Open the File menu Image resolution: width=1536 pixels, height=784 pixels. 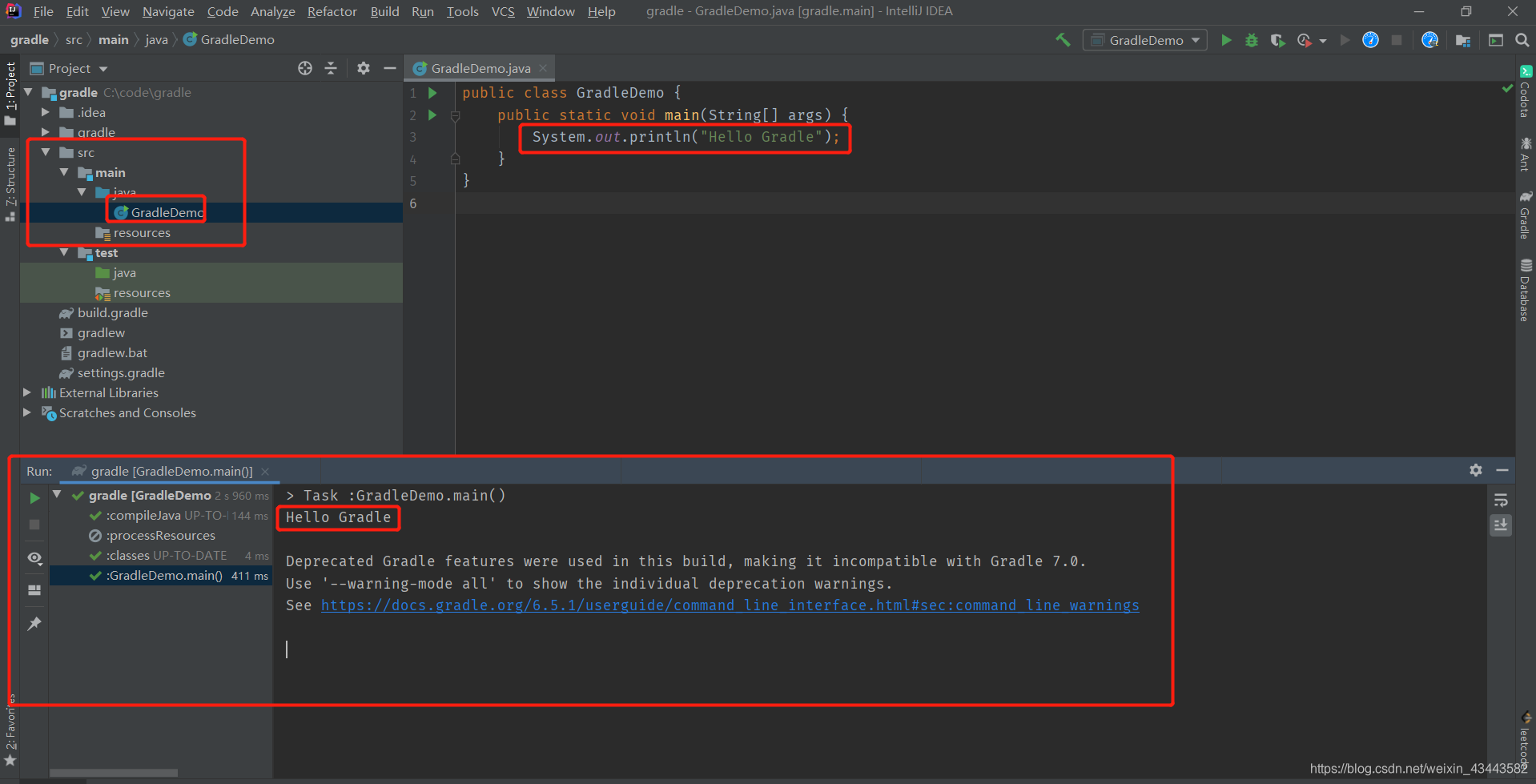point(43,11)
